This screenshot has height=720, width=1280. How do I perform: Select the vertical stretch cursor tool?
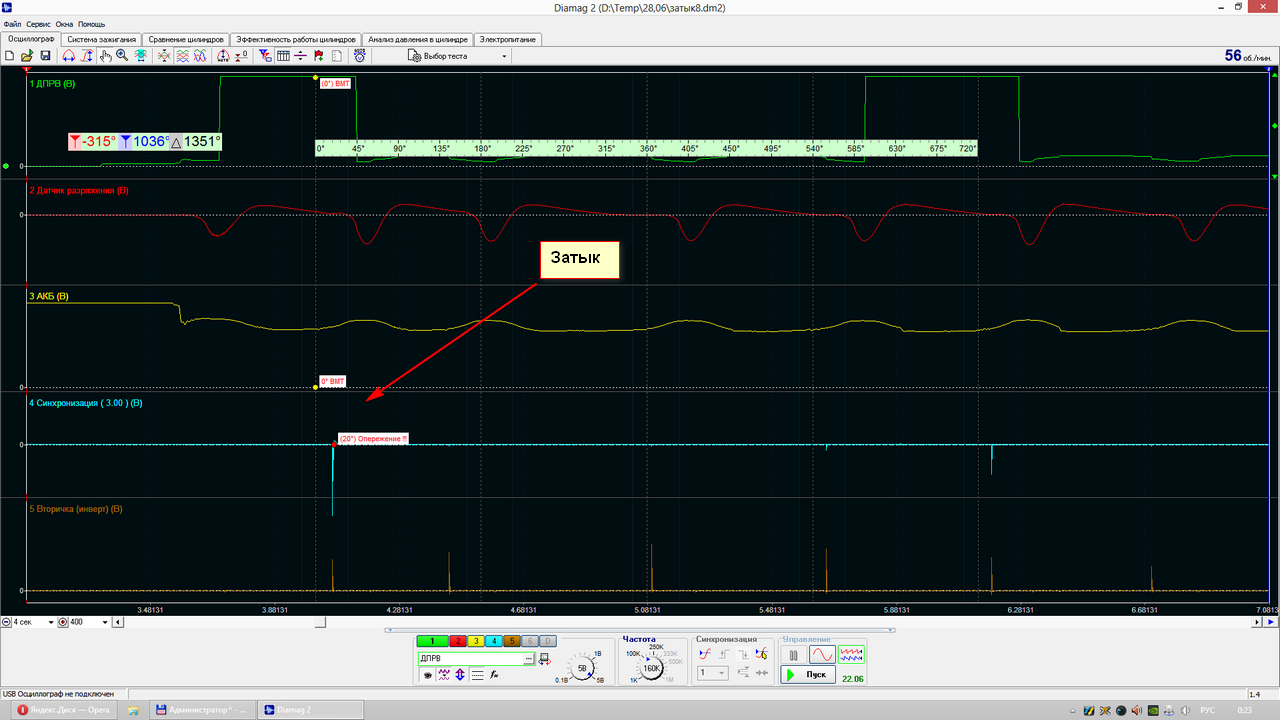tap(87, 56)
